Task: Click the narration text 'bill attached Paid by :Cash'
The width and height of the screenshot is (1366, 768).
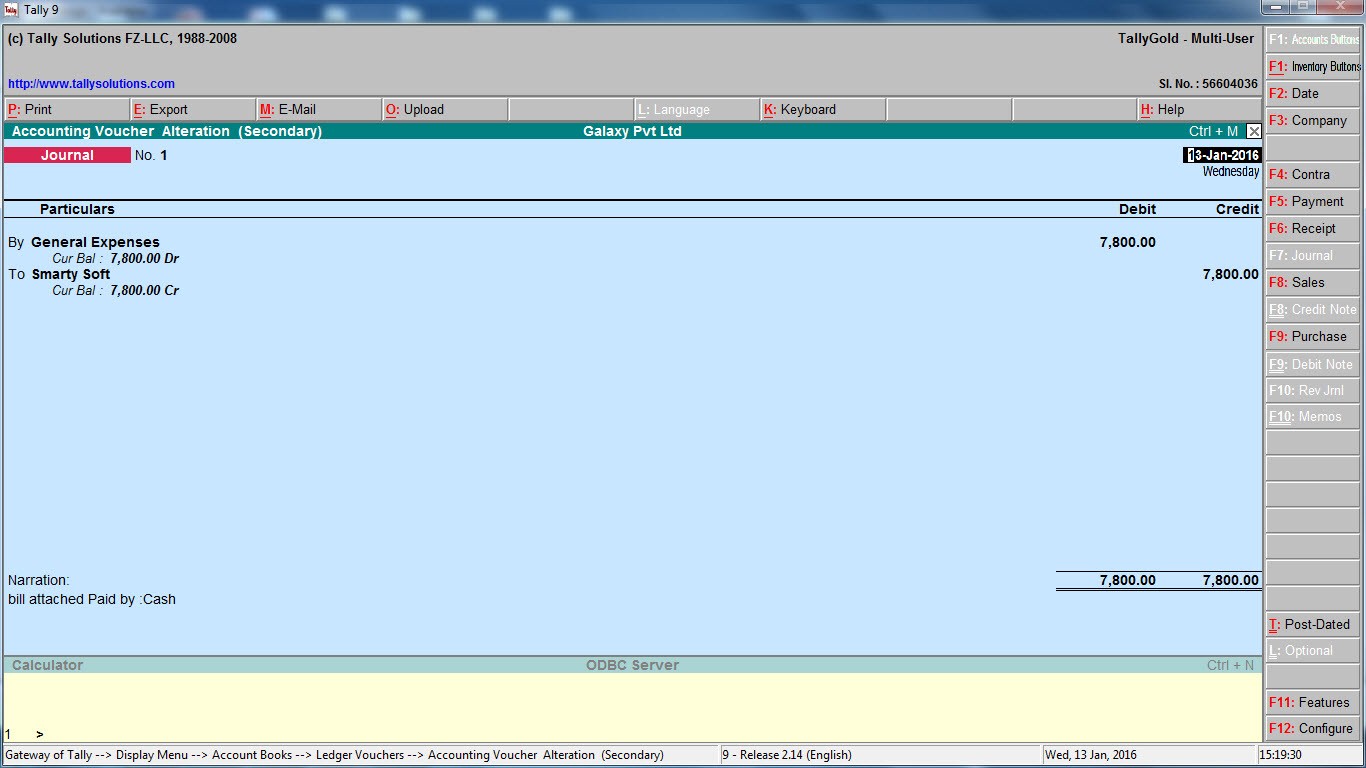Action: [92, 599]
